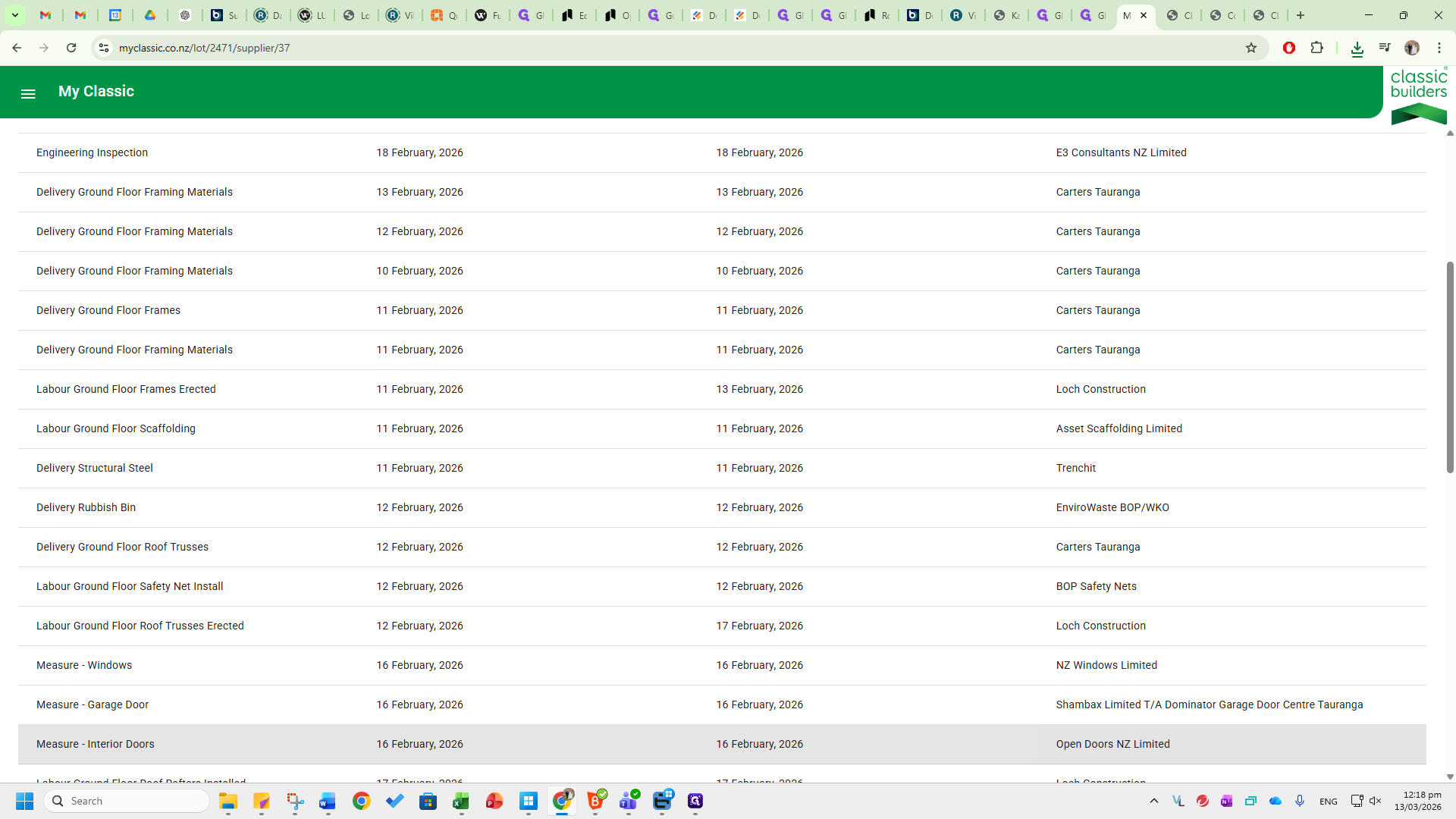Open Chrome three-dot menu
This screenshot has width=1456, height=819.
pyautogui.click(x=1439, y=48)
